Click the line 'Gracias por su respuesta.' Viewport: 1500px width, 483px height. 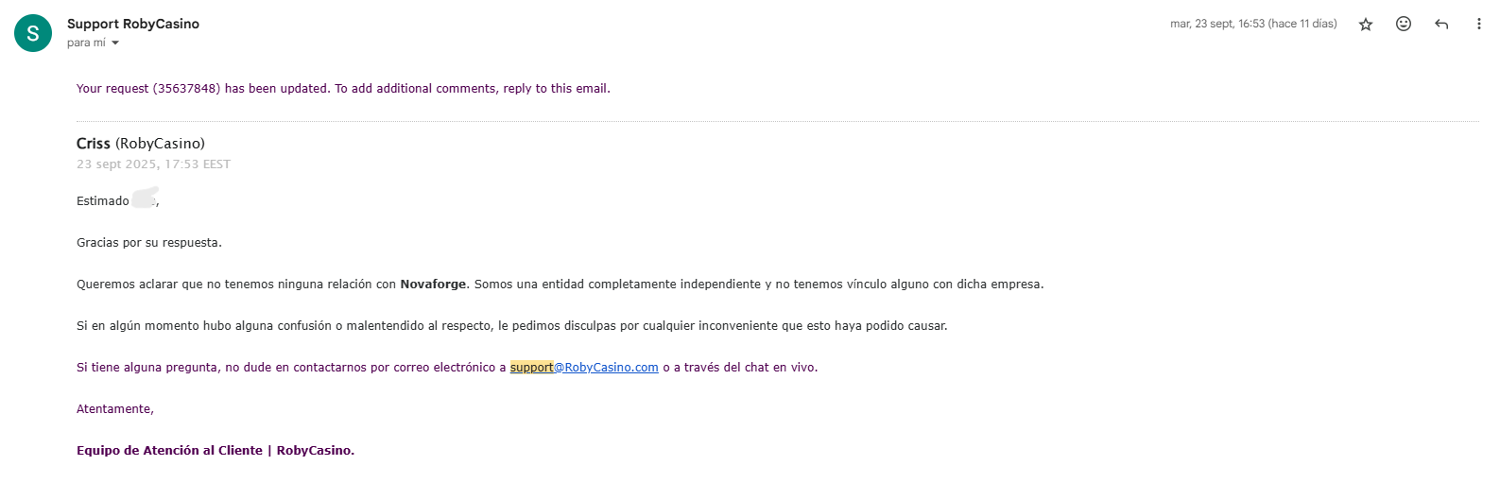[x=149, y=242]
